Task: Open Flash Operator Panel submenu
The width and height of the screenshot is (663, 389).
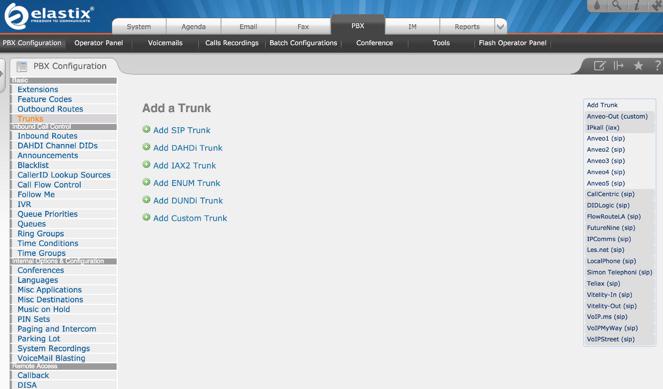Action: tap(512, 43)
